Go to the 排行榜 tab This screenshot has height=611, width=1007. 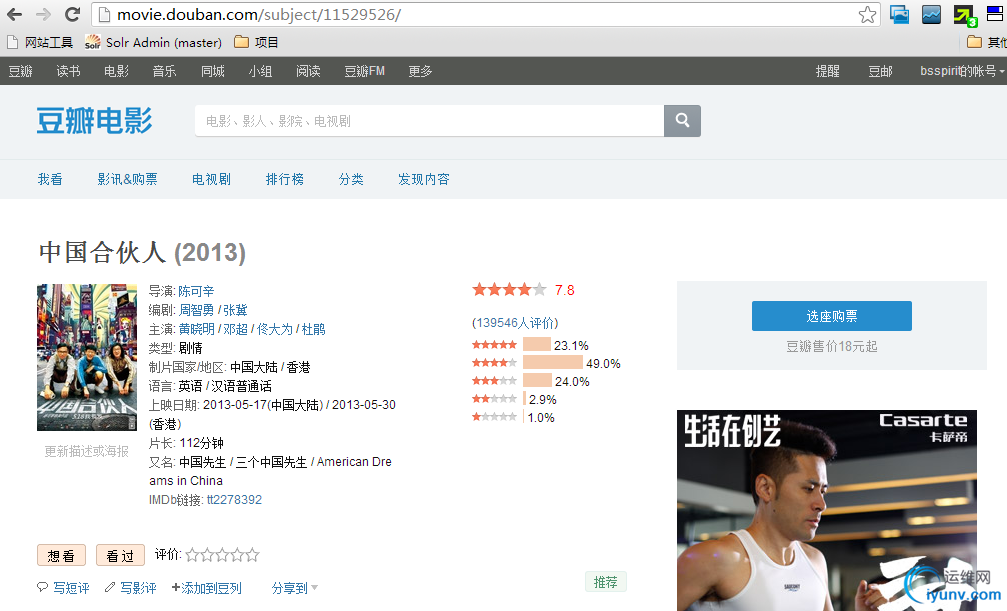(285, 179)
